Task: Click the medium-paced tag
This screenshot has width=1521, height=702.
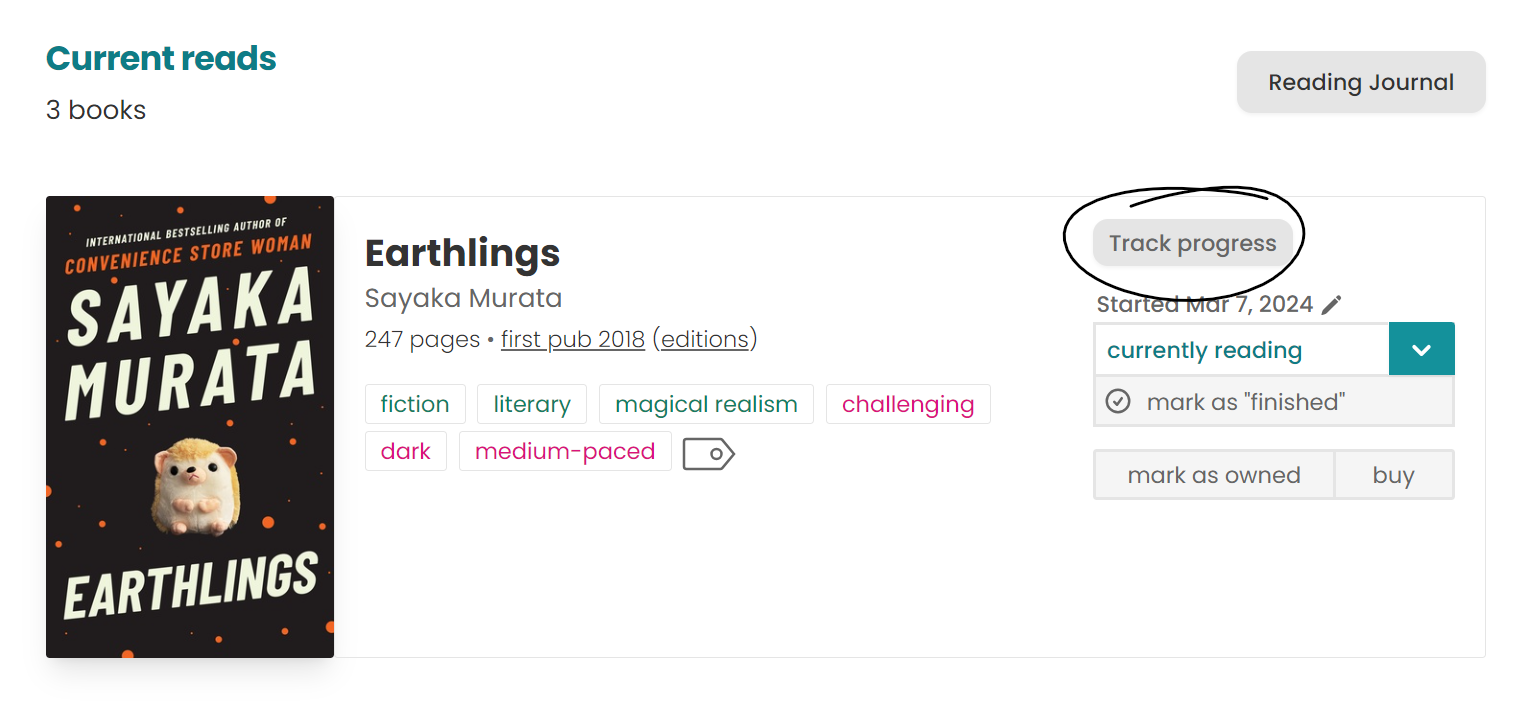Action: pyautogui.click(x=565, y=451)
